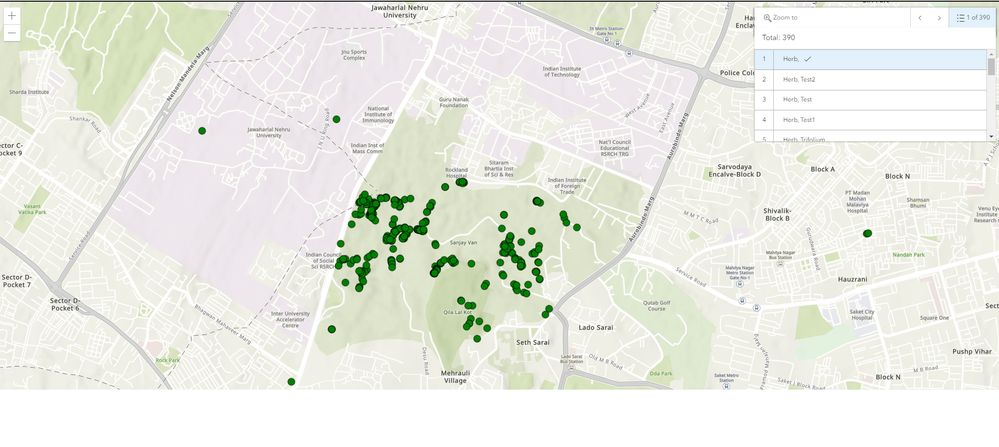Go to next feature with right chevron
The height and width of the screenshot is (447, 999).
[938, 18]
